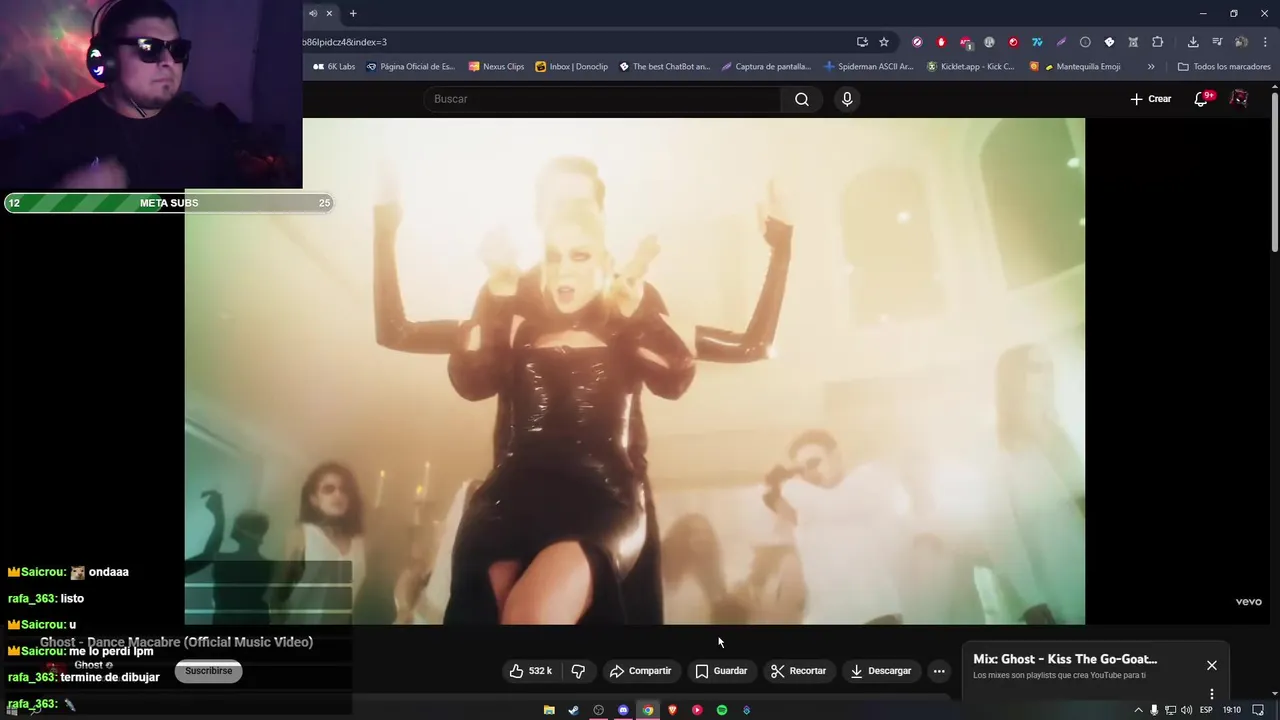
Task: Open more actions three-dot menu under video
Action: tap(939, 671)
